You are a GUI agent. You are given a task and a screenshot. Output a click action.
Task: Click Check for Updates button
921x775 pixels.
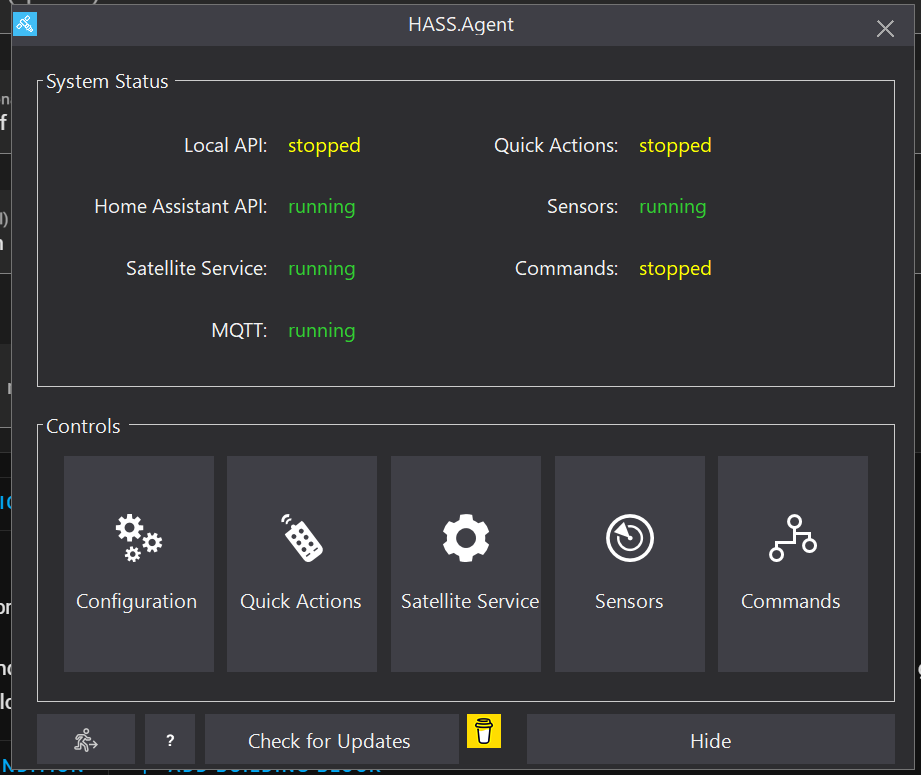pos(332,739)
